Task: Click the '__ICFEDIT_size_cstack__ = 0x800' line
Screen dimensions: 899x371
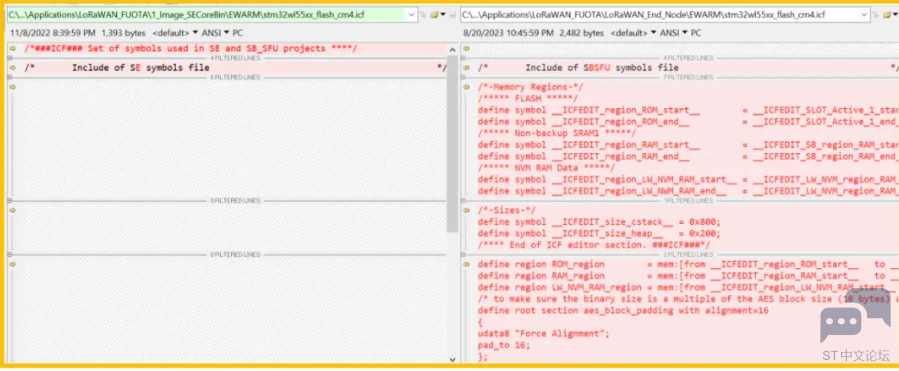Action: (599, 222)
